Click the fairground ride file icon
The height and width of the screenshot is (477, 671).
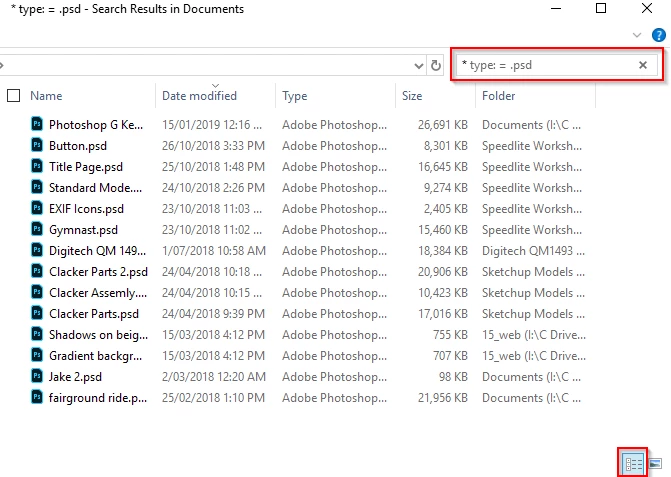pyautogui.click(x=37, y=397)
